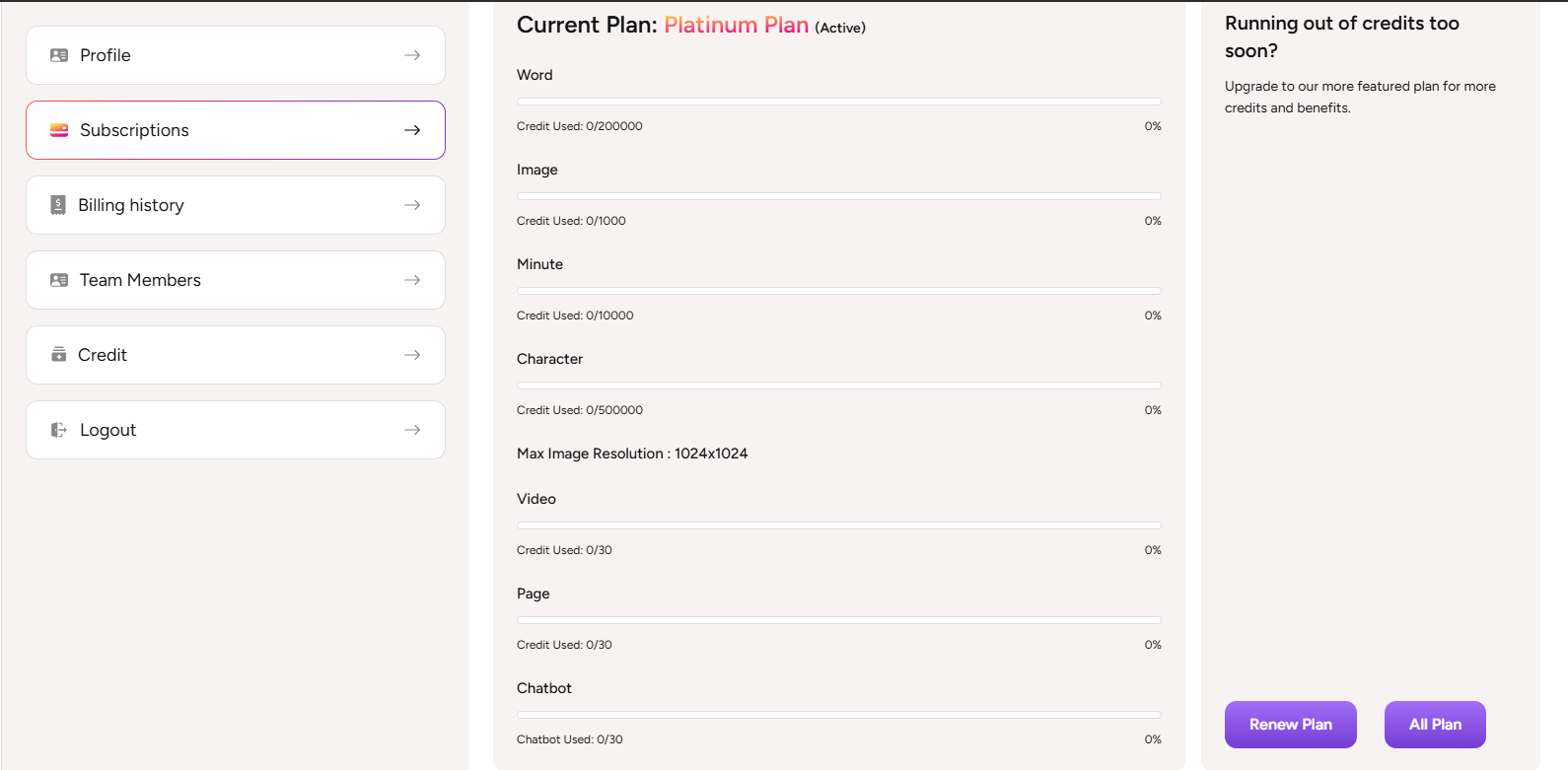1568x770 pixels.
Task: Click the arrow beside Billing history
Action: [x=412, y=205]
